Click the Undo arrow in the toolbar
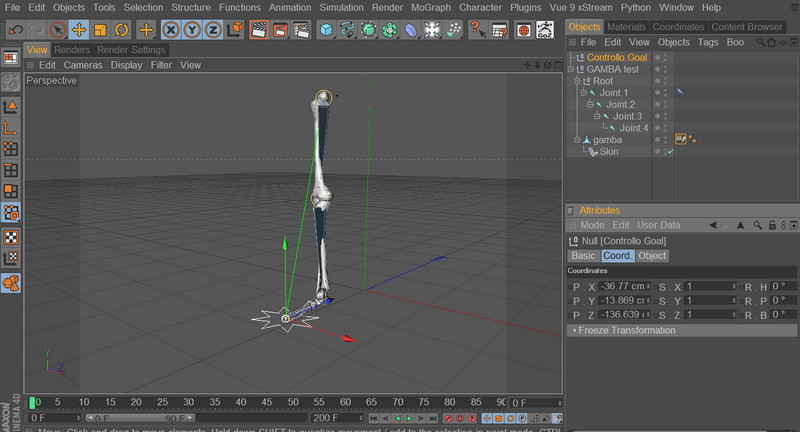This screenshot has height=432, width=800. [15, 30]
